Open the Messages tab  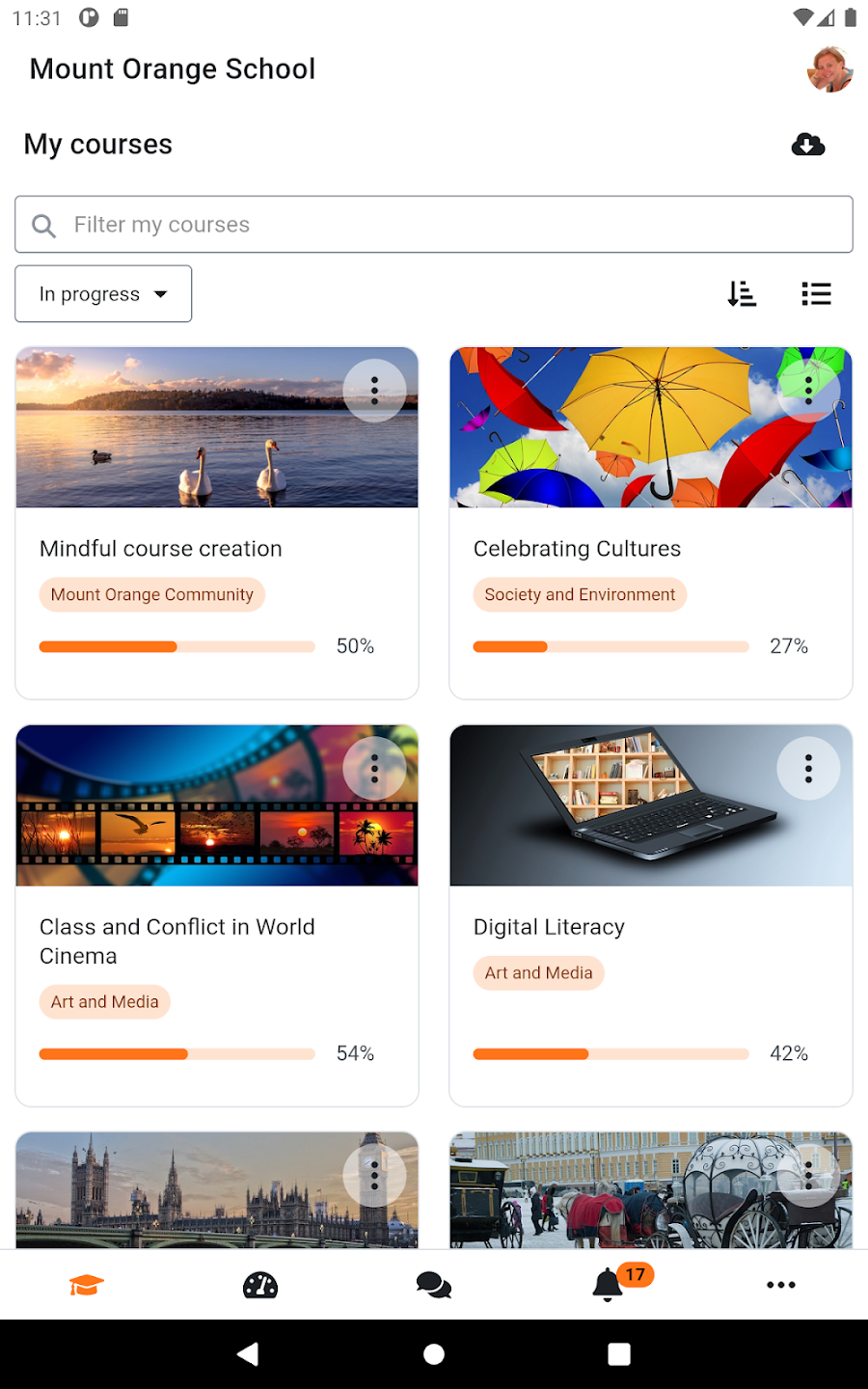(434, 1285)
